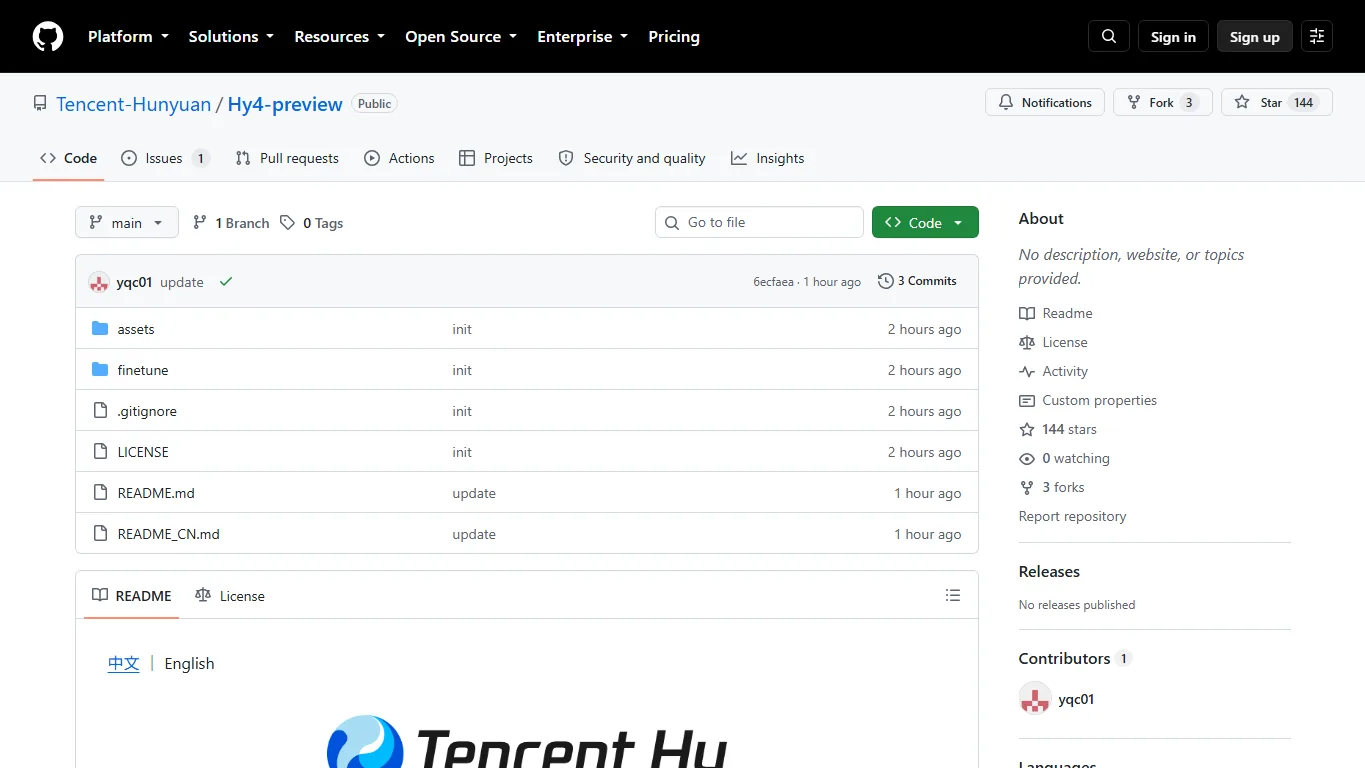This screenshot has height=768, width=1365.
Task: Open the Releases heading link
Action: tap(1049, 571)
